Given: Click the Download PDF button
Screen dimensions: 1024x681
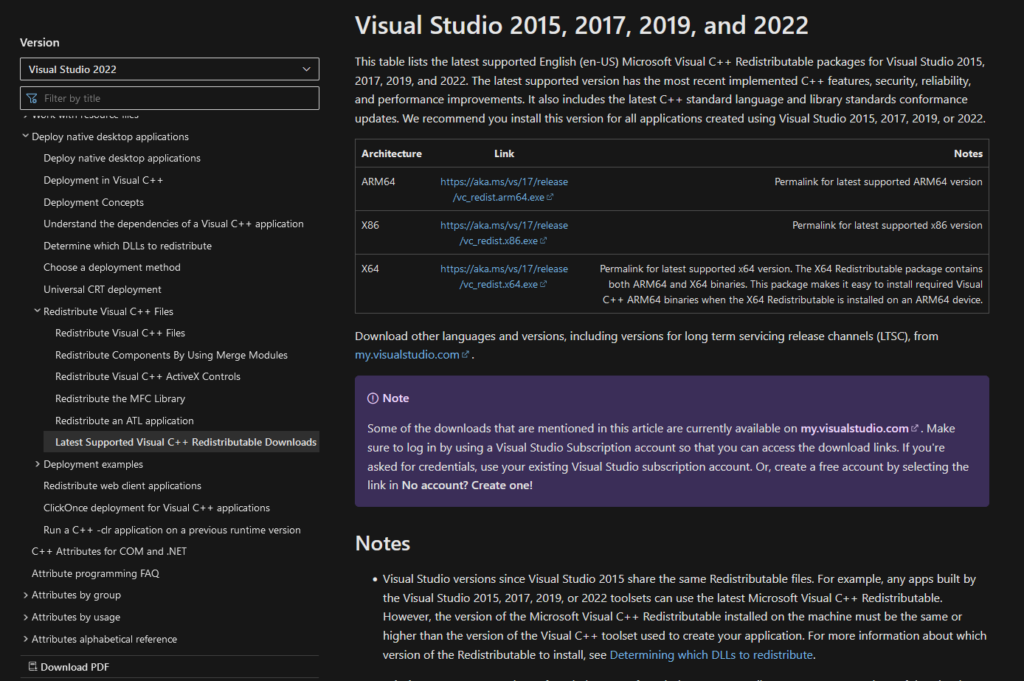Looking at the screenshot, I should (69, 667).
